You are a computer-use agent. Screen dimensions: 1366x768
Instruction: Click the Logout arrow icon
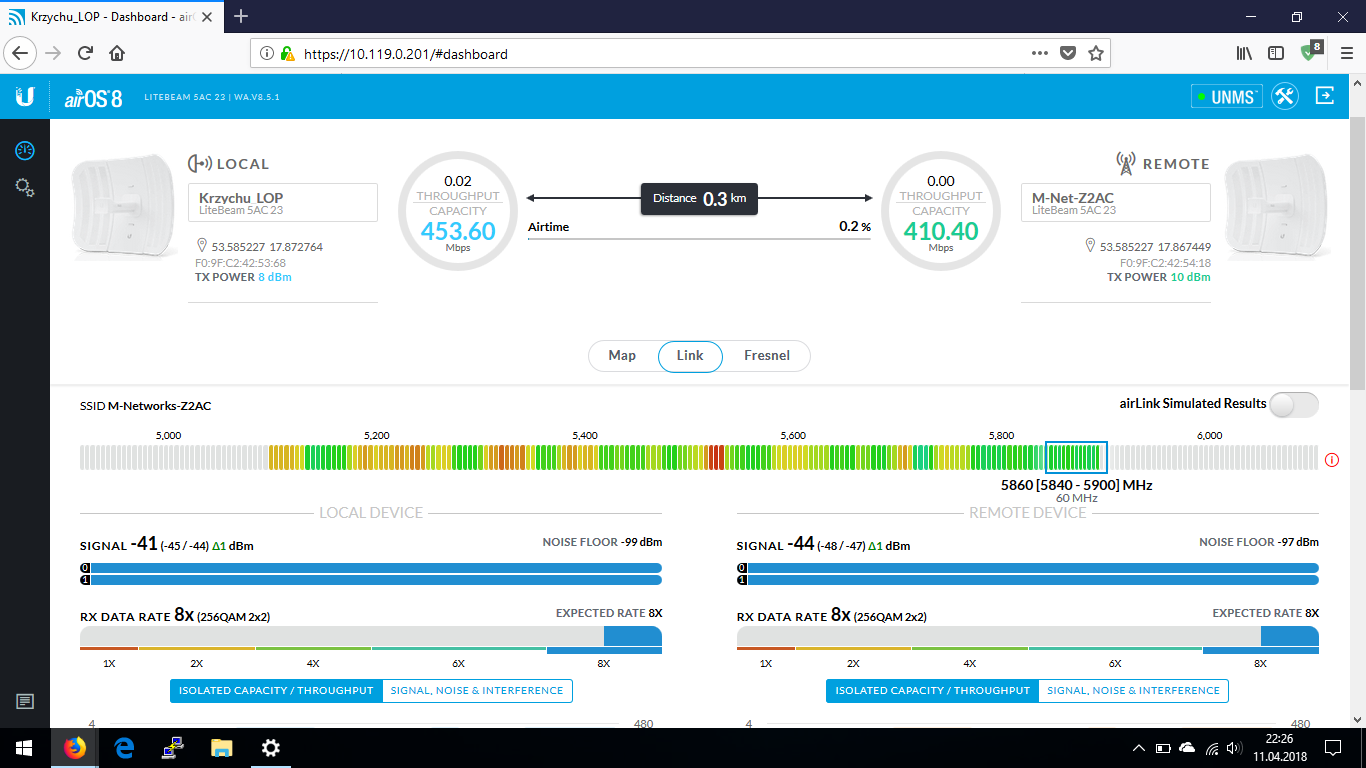click(x=1325, y=96)
